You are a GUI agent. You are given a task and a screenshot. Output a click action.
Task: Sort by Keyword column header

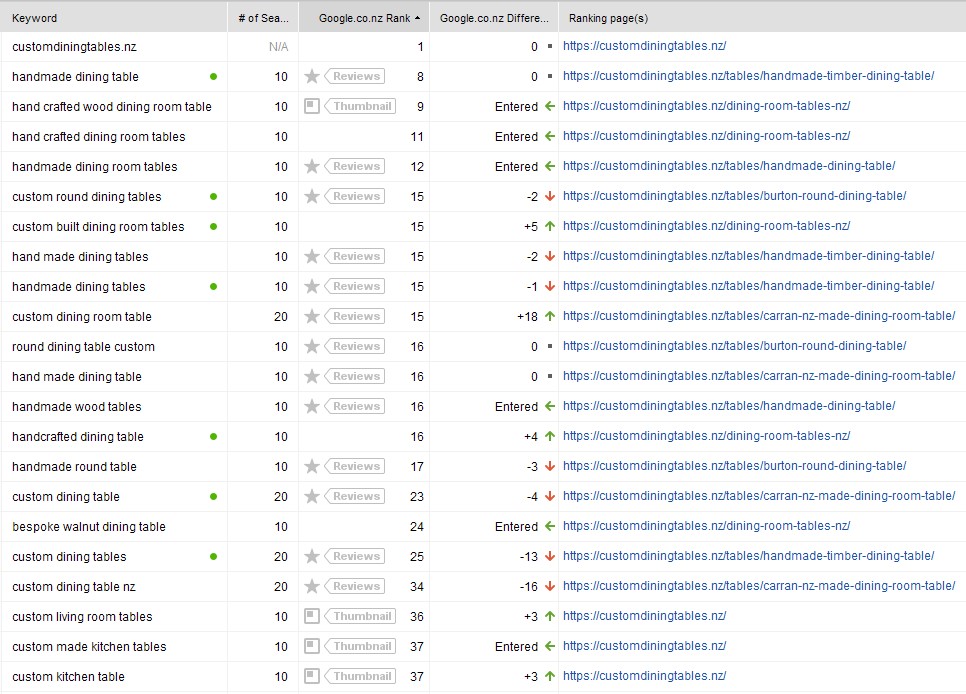[x=114, y=18]
